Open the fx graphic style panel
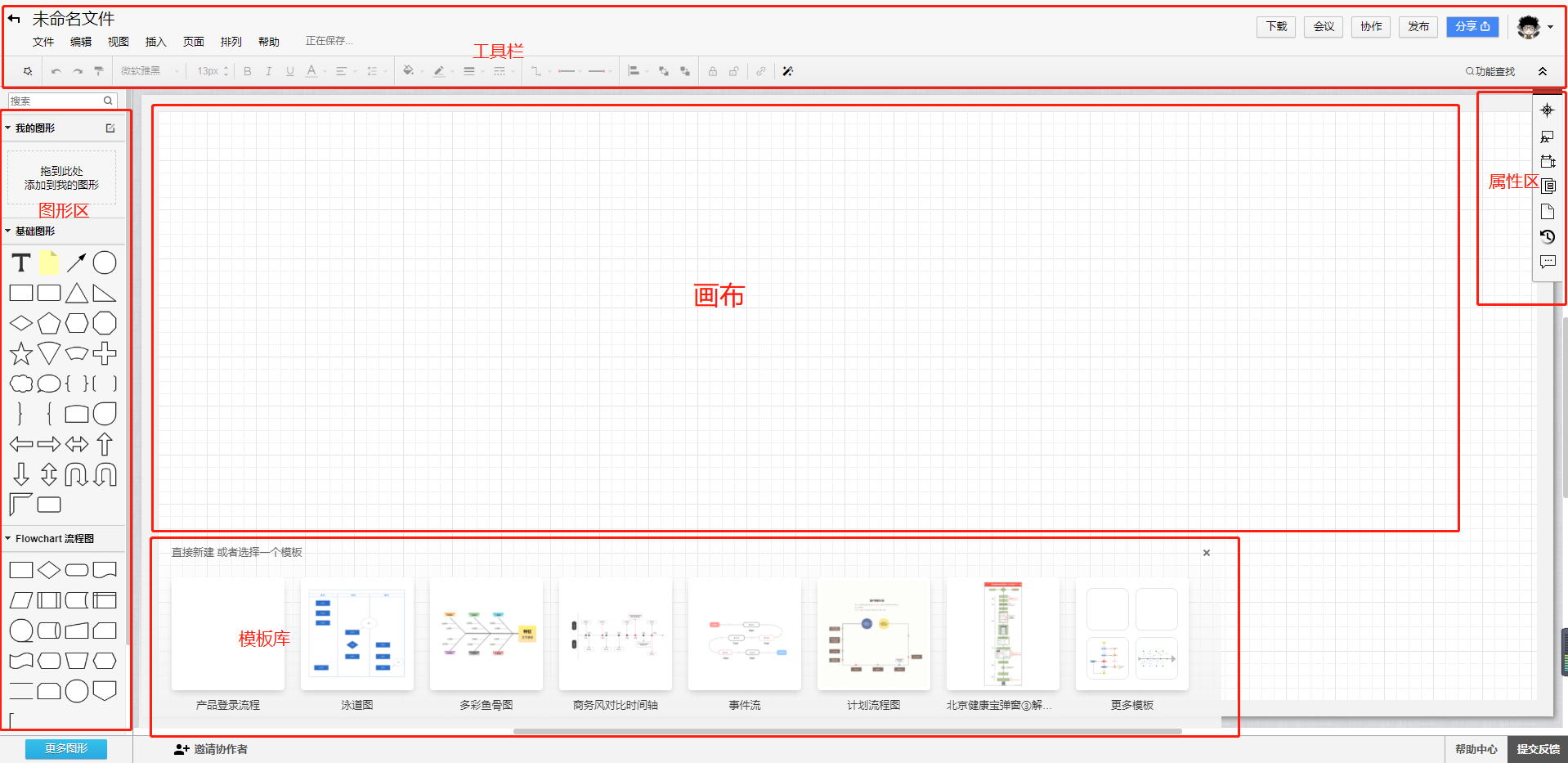 [x=1547, y=137]
